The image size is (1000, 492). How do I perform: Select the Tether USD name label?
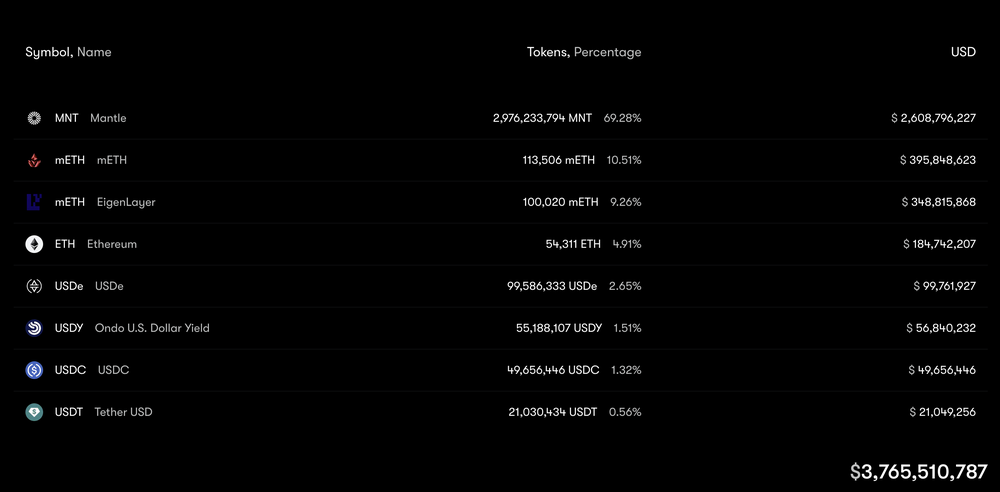[x=123, y=412]
